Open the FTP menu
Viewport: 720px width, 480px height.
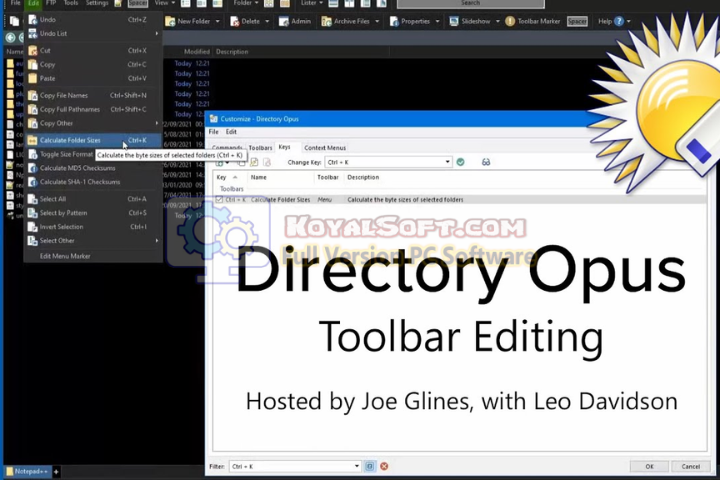[51, 3]
